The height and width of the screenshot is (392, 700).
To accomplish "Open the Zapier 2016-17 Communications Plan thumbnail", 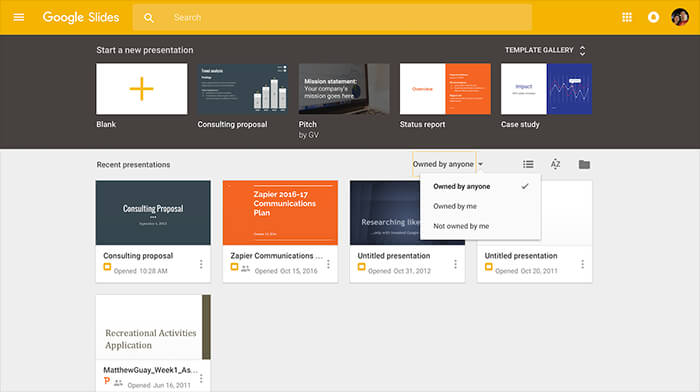I will click(x=280, y=213).
